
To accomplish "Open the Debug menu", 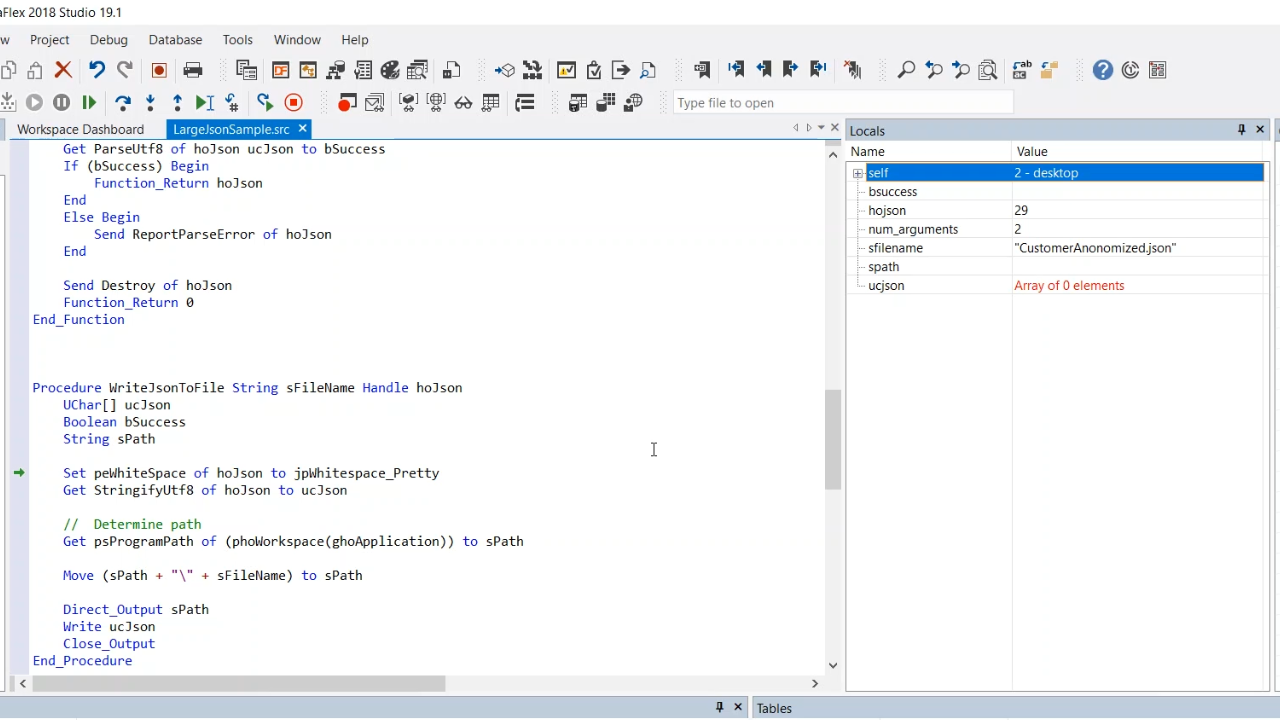I will pos(108,40).
